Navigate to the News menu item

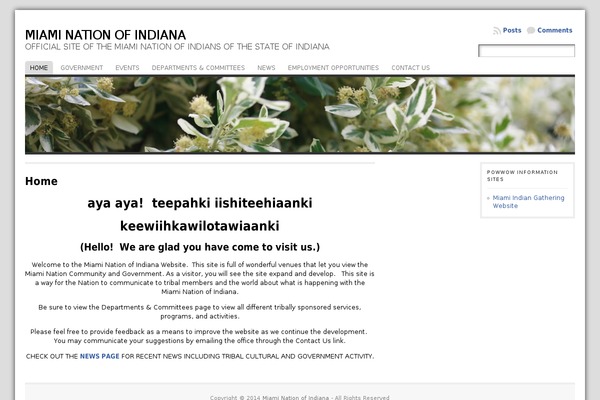pyautogui.click(x=266, y=68)
